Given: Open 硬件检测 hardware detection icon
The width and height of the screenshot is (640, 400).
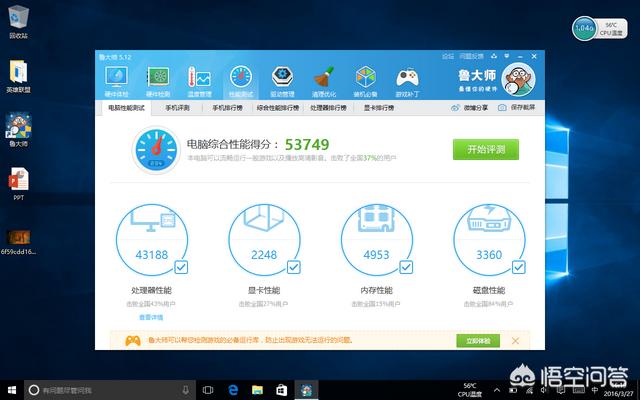Looking at the screenshot, I should (158, 79).
